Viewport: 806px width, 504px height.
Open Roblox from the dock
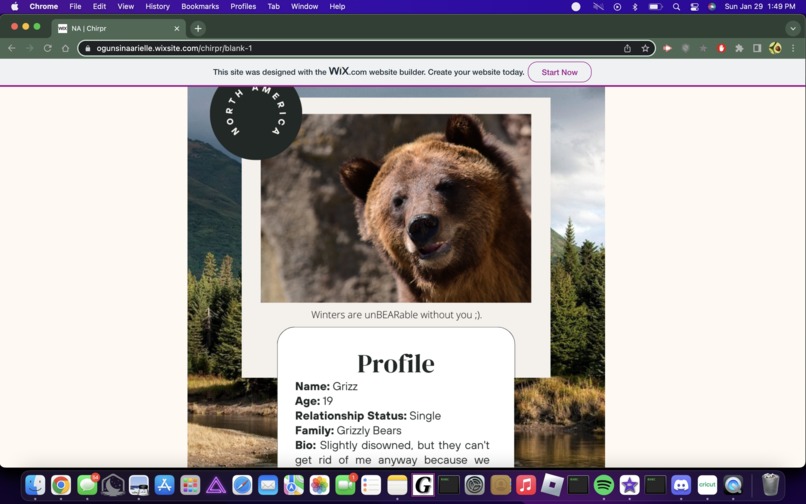point(552,484)
